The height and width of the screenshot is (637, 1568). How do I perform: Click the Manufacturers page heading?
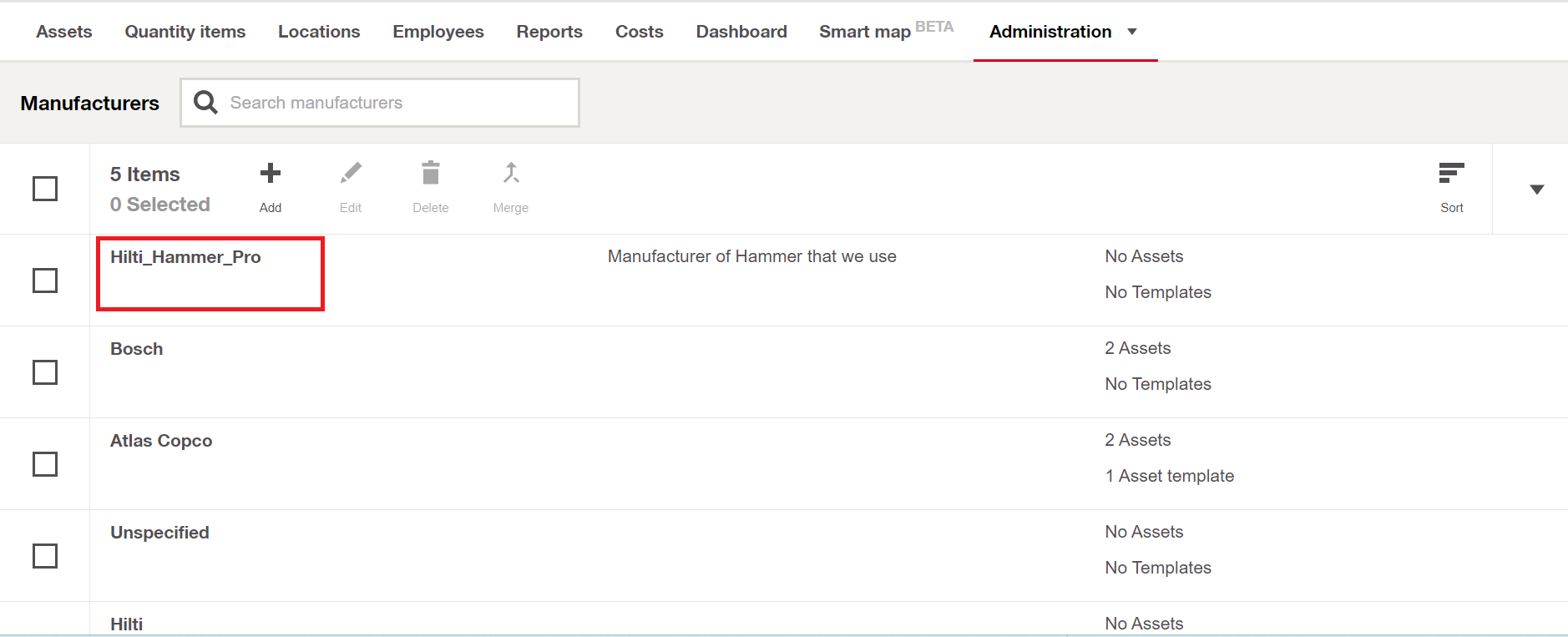tap(90, 103)
